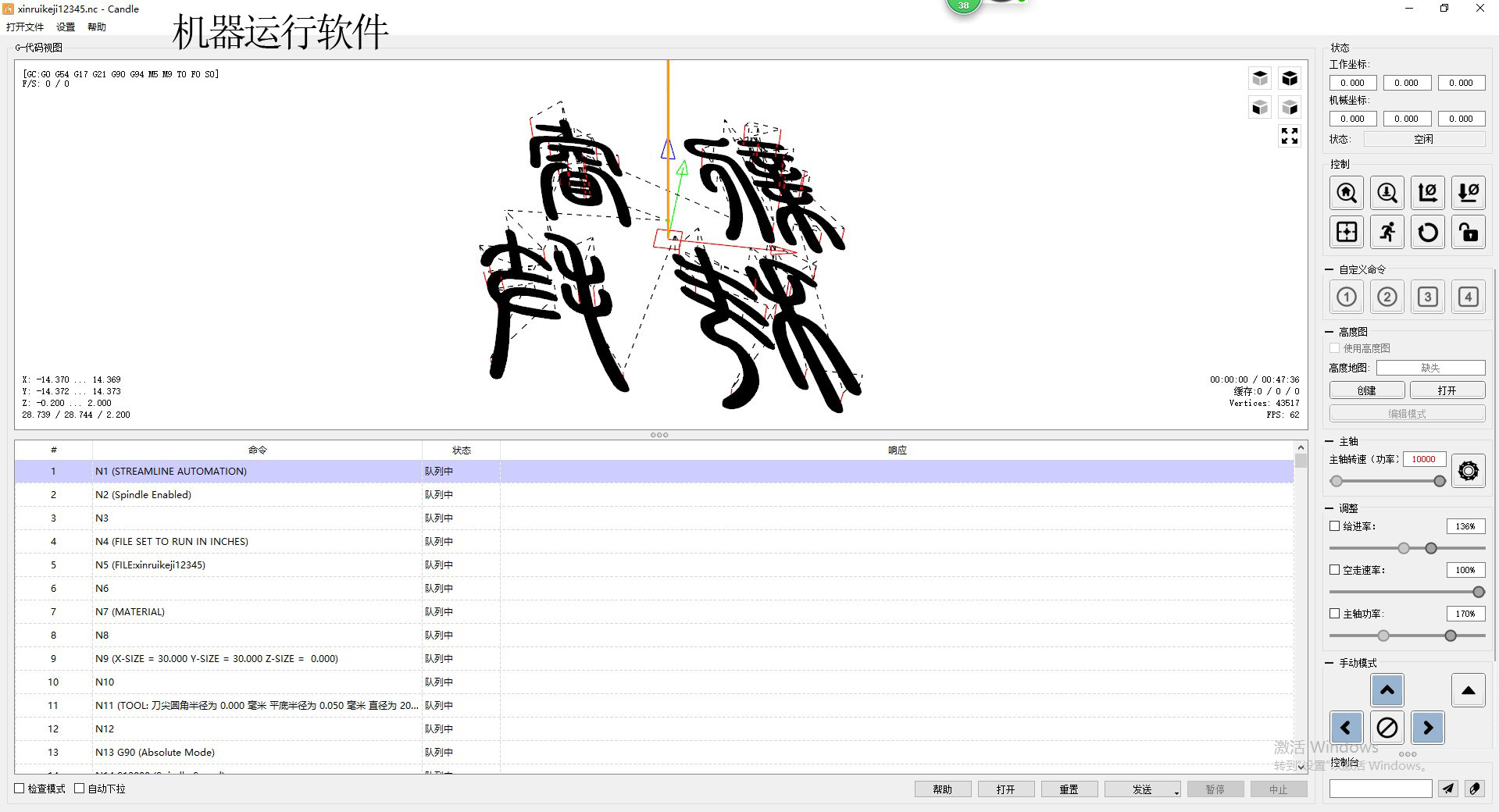Toggle the spindle on/off icon
Viewport: 1499px width, 812px height.
pos(1469,472)
